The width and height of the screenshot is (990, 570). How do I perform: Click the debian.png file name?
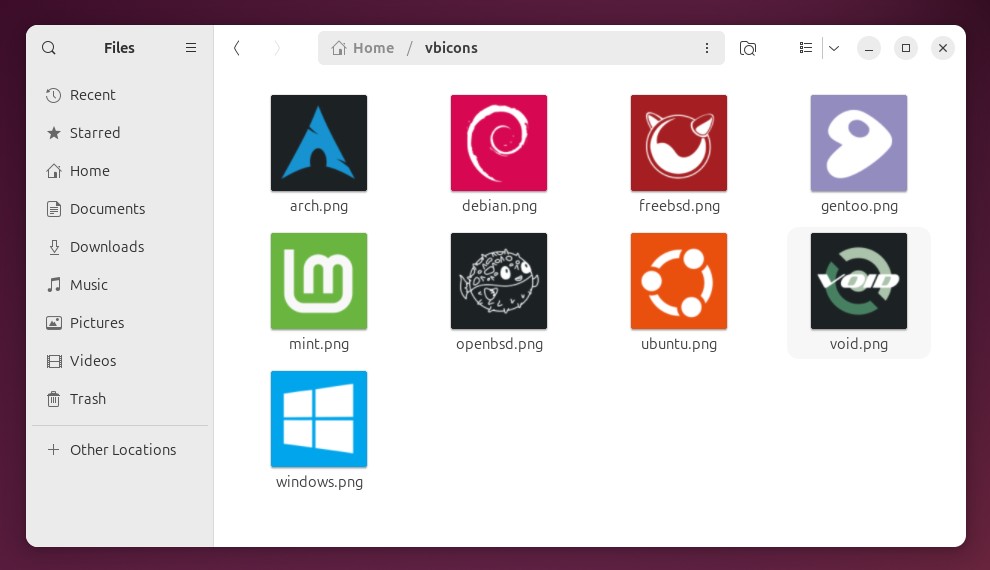[499, 206]
